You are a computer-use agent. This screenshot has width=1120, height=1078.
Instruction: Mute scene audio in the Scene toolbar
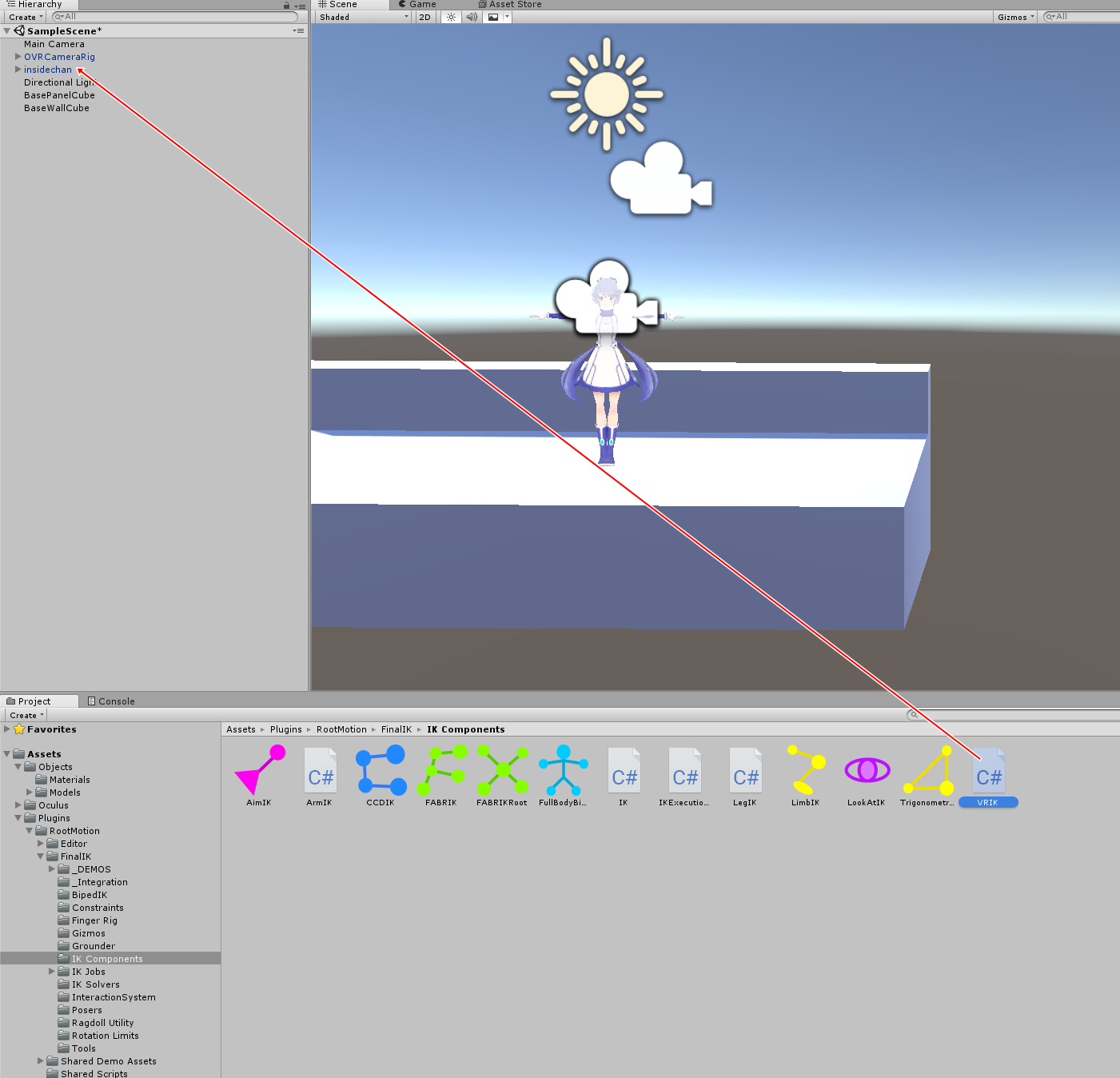[x=472, y=16]
